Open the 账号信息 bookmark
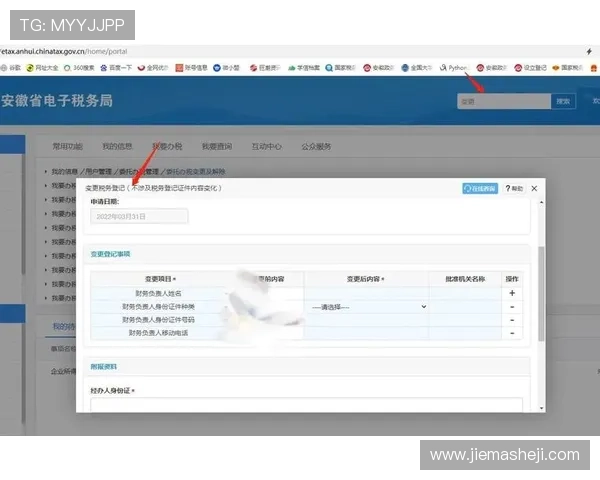Screen dimensions: 600x480 coord(191,68)
